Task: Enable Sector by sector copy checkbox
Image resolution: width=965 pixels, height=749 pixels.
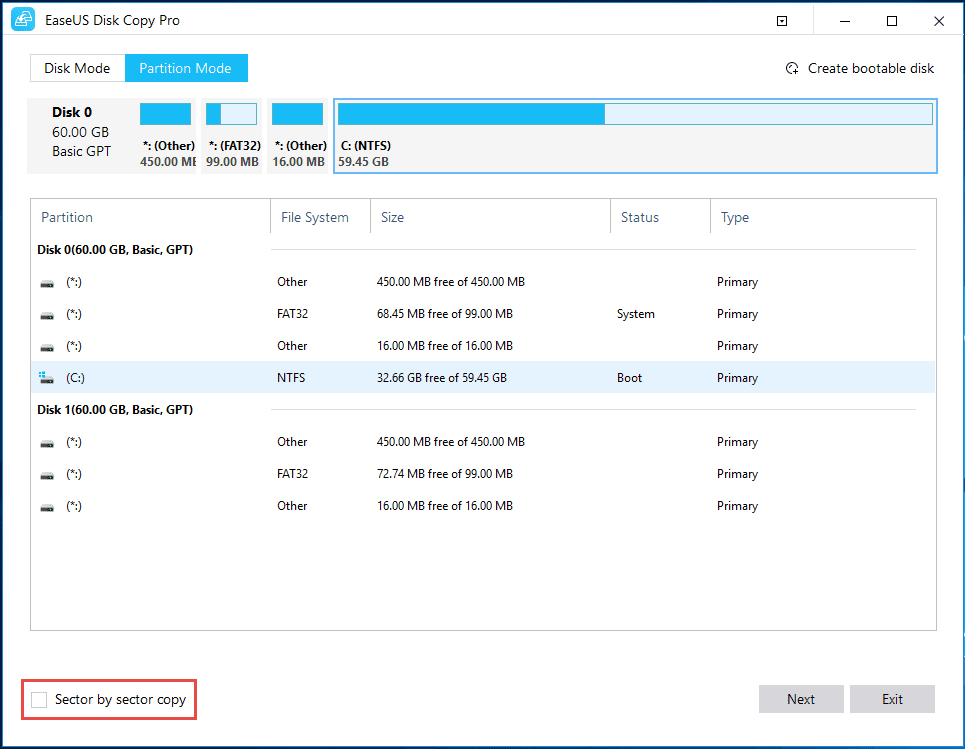Action: pos(39,700)
